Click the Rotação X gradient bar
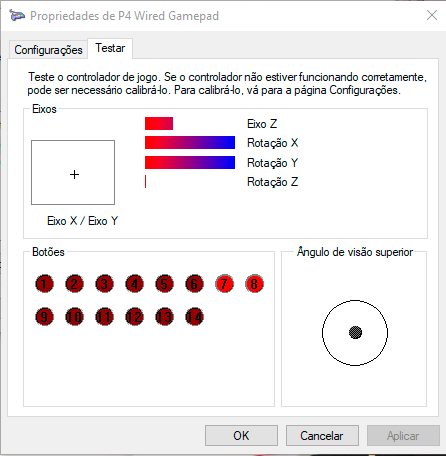Image resolution: width=446 pixels, height=456 pixels. point(190,142)
